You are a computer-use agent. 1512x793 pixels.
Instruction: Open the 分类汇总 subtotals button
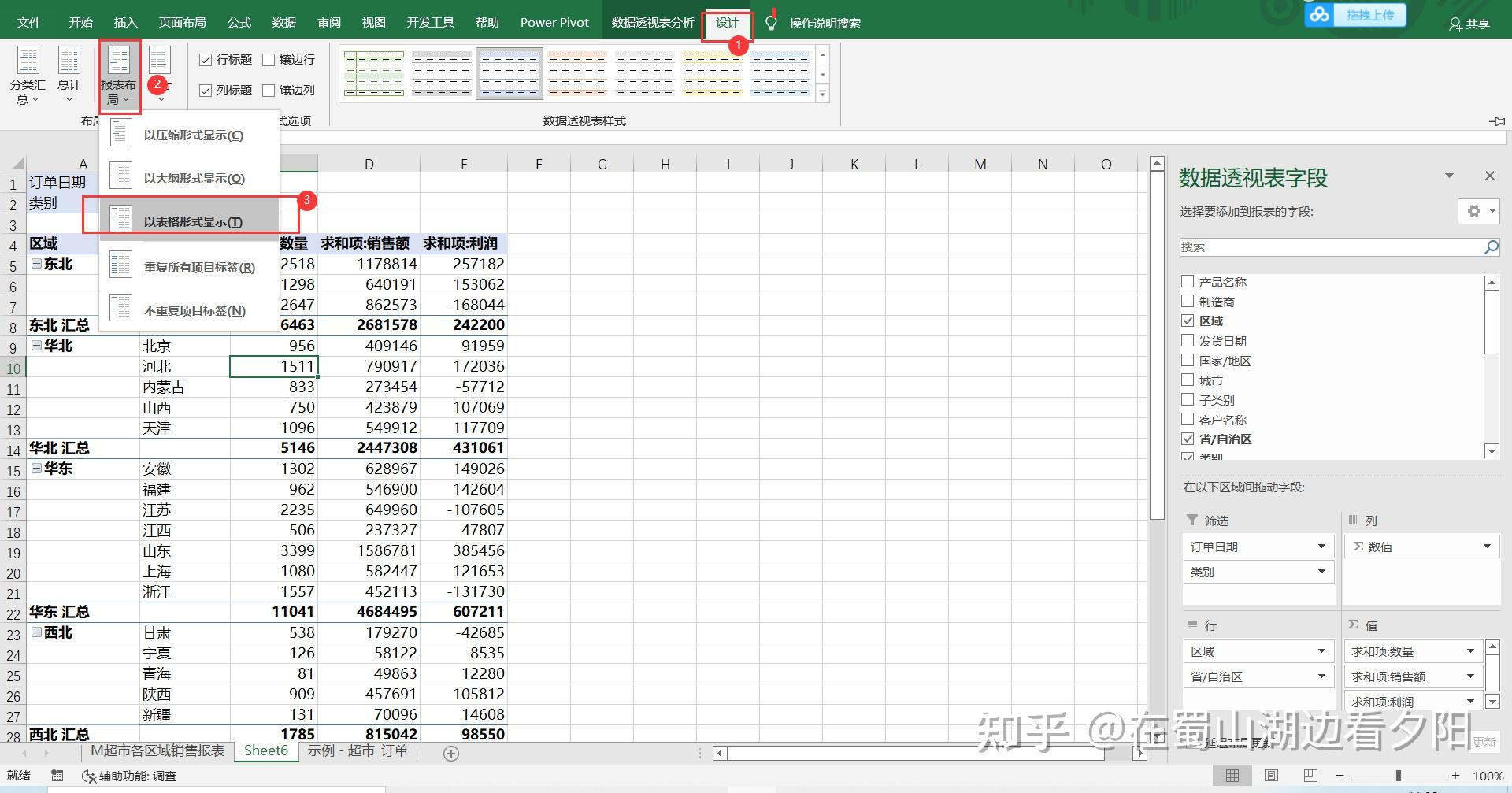click(28, 76)
